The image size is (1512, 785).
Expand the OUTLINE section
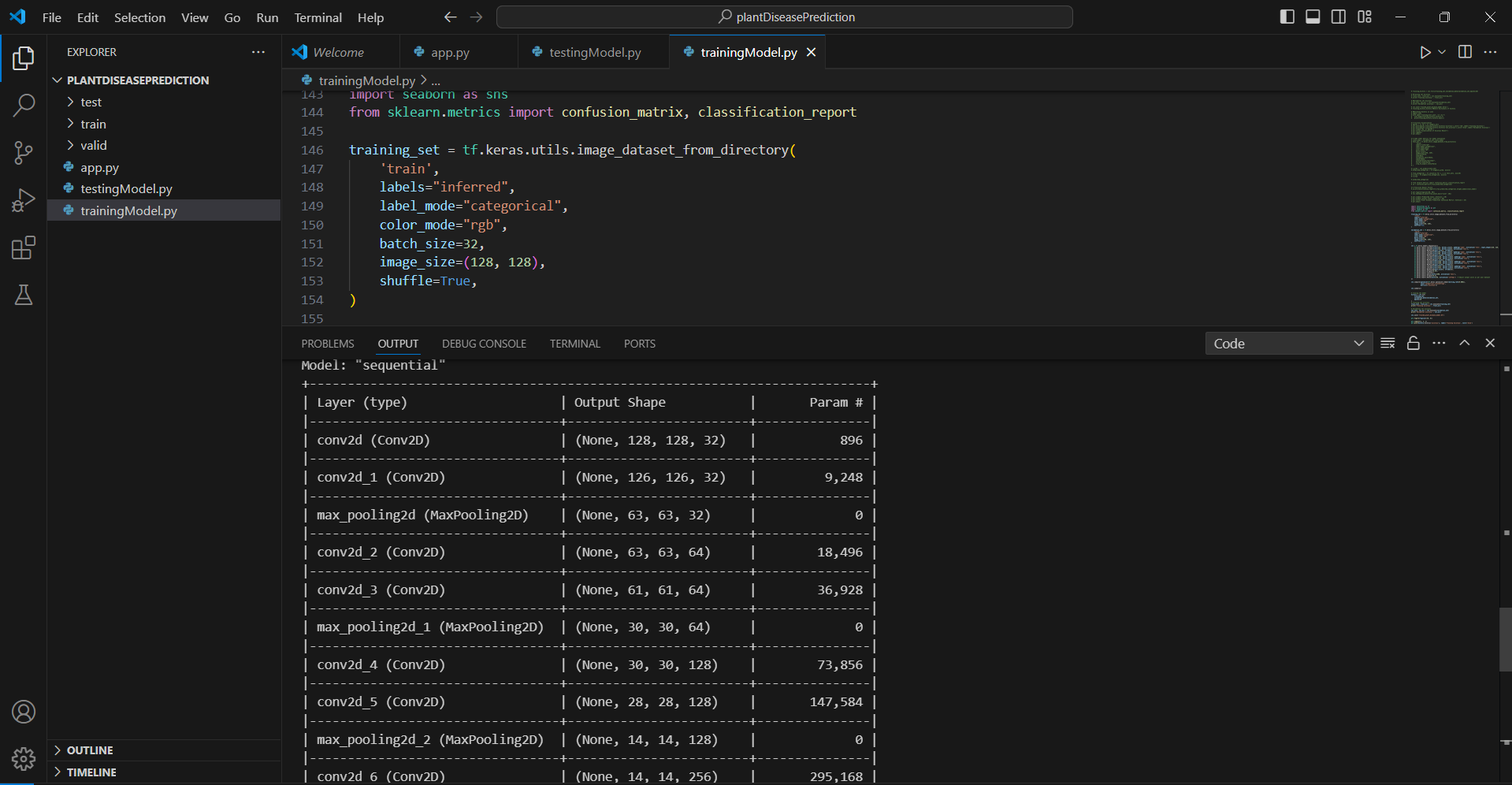coord(90,750)
